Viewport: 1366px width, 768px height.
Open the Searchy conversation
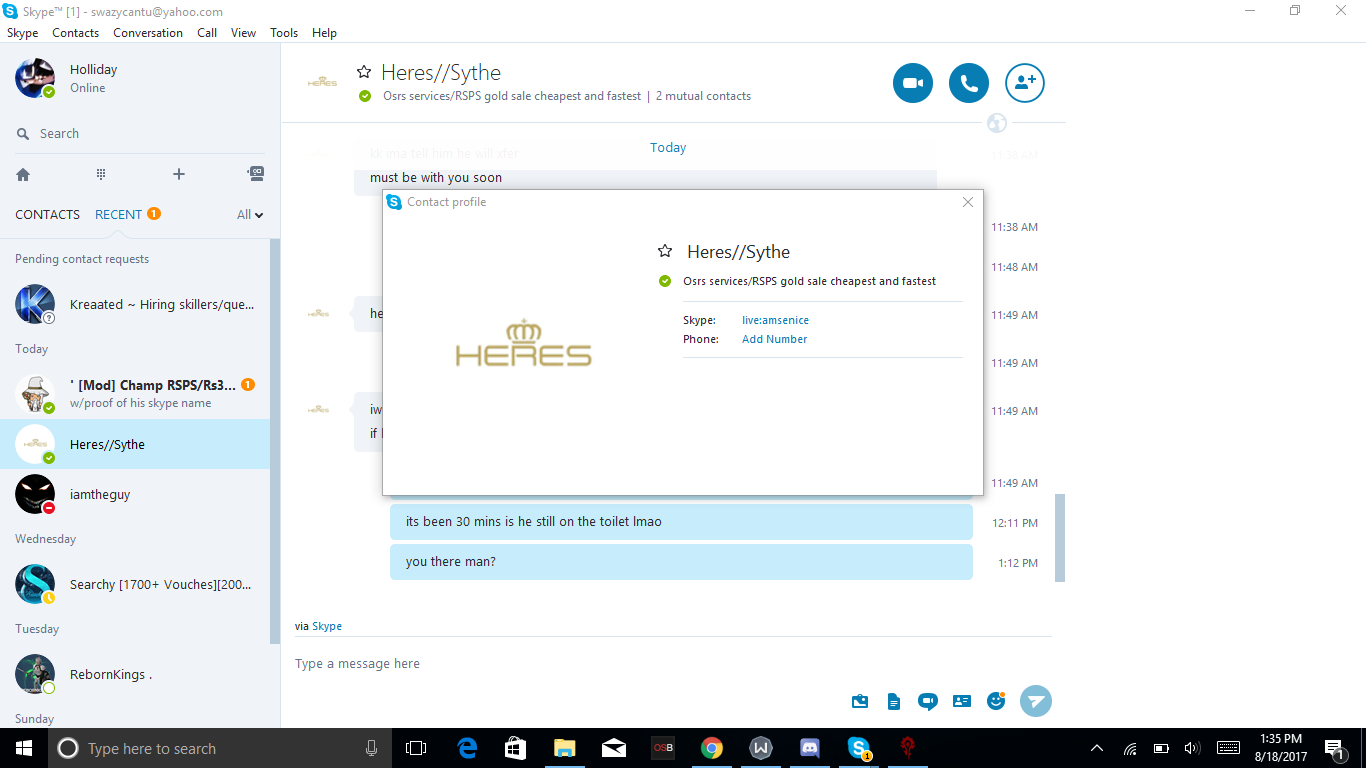(135, 584)
